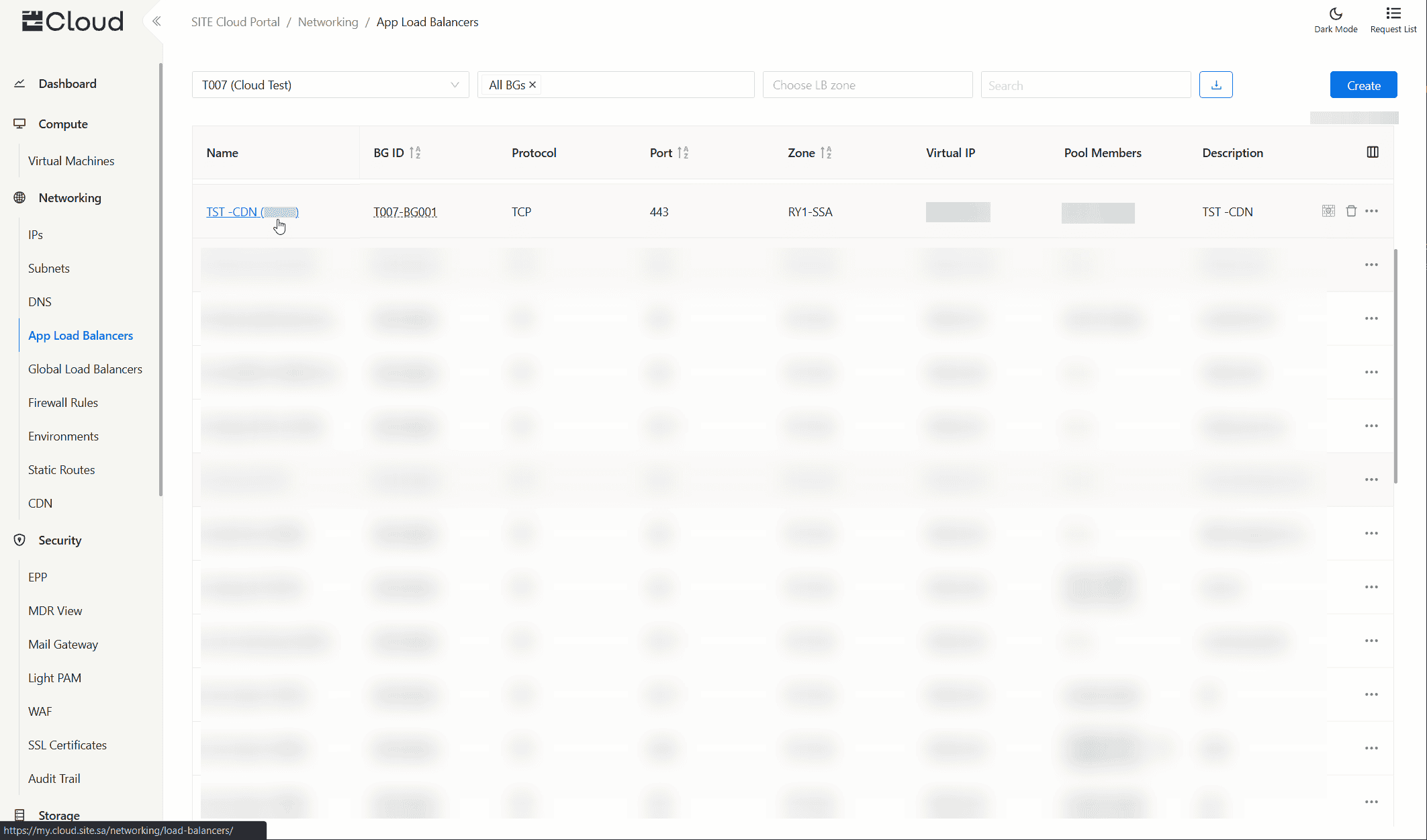1427x840 pixels.
Task: Open the TST -CDN load balancer link
Action: click(232, 212)
